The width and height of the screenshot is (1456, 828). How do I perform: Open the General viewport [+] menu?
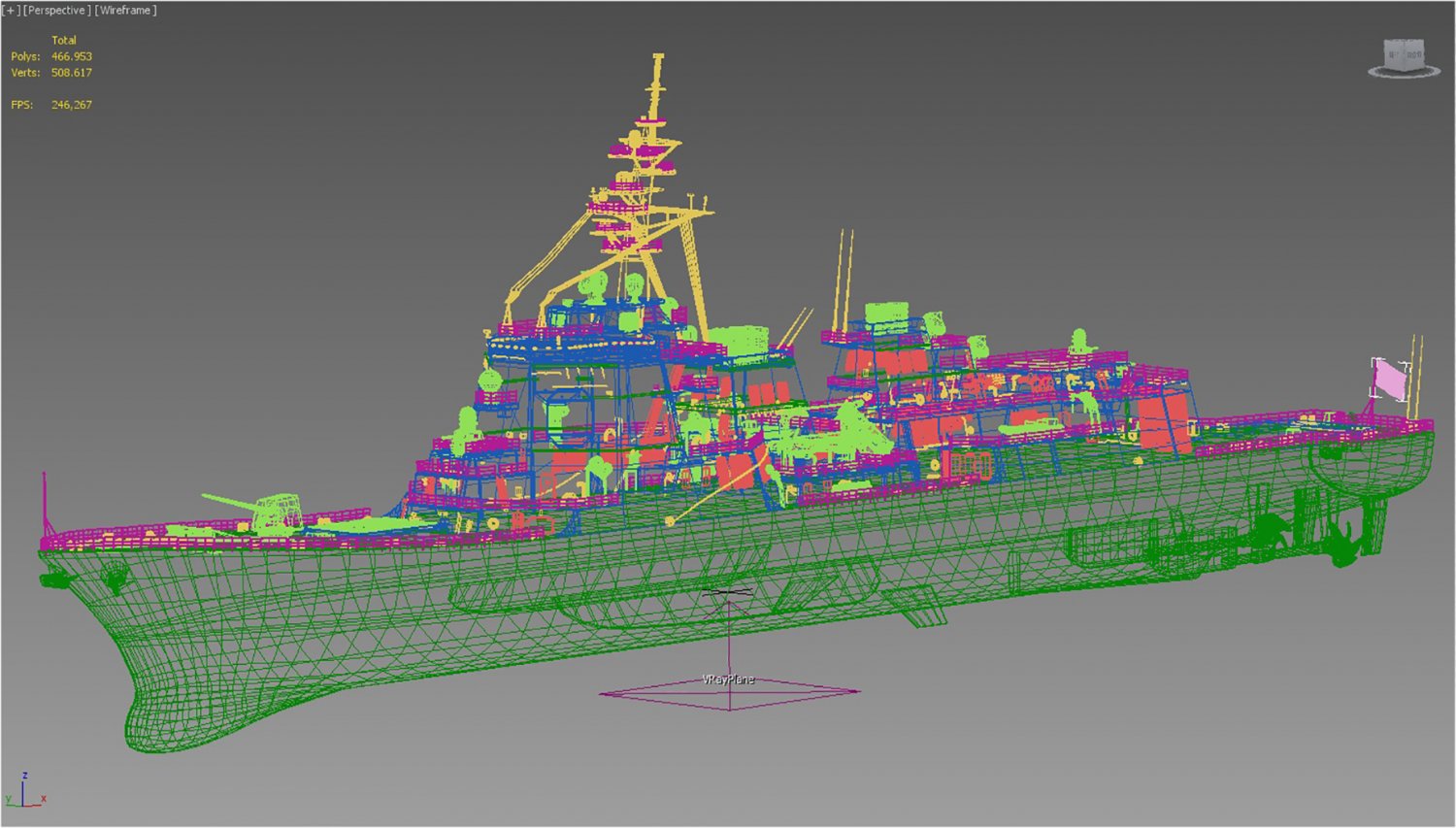(11, 11)
